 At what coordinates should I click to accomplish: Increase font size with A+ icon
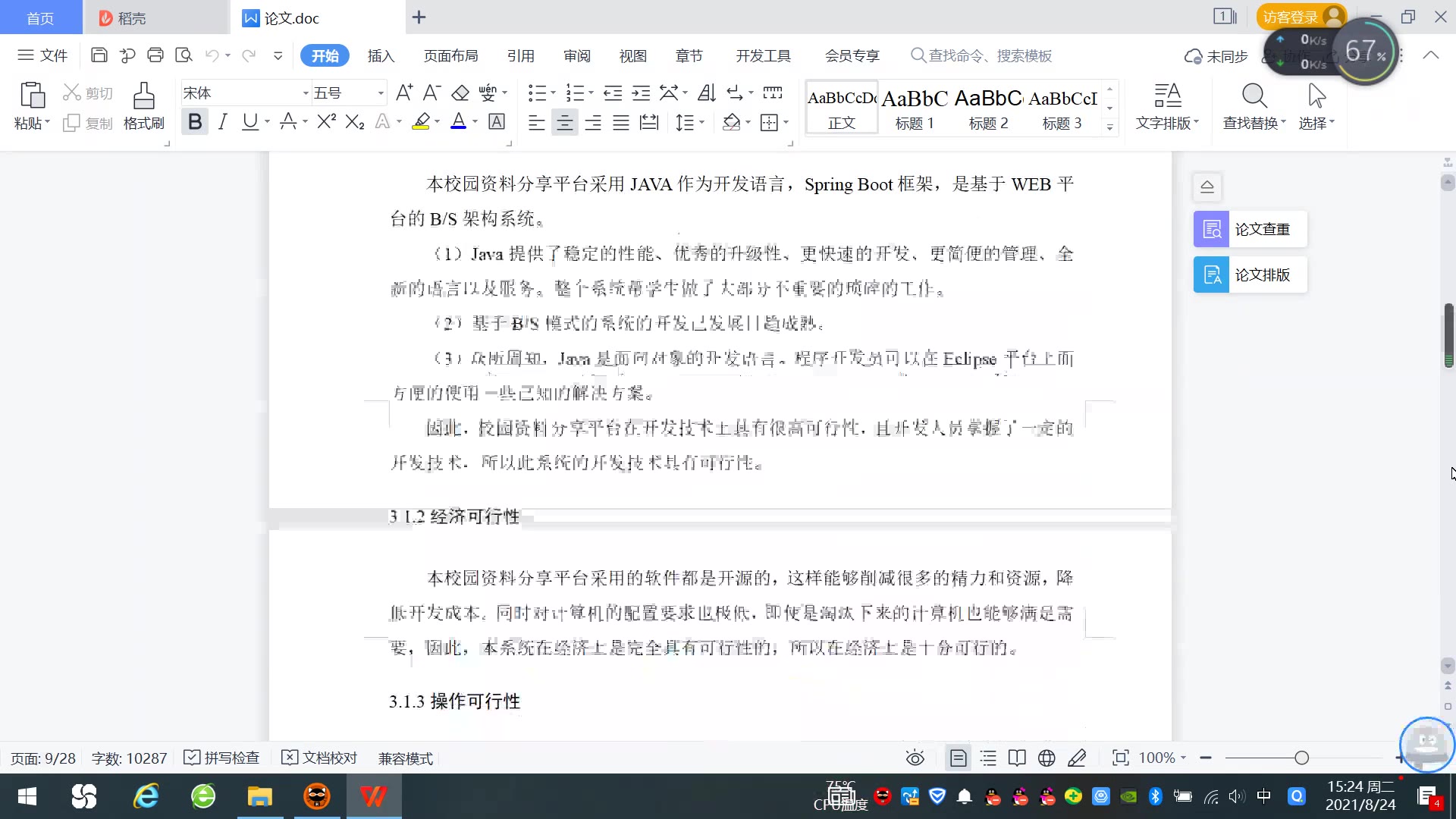(x=404, y=93)
